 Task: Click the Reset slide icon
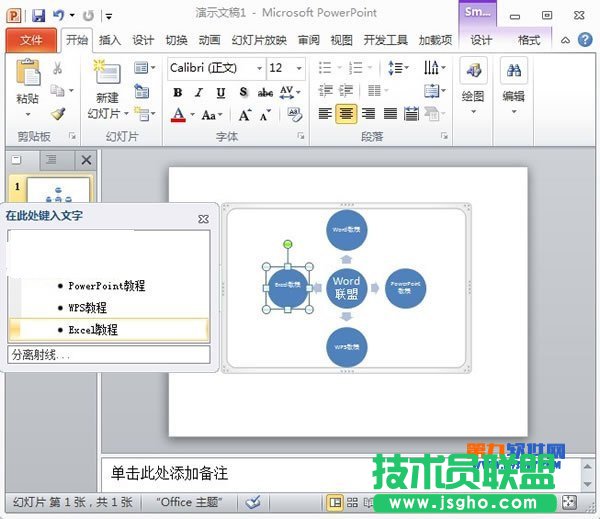[142, 91]
